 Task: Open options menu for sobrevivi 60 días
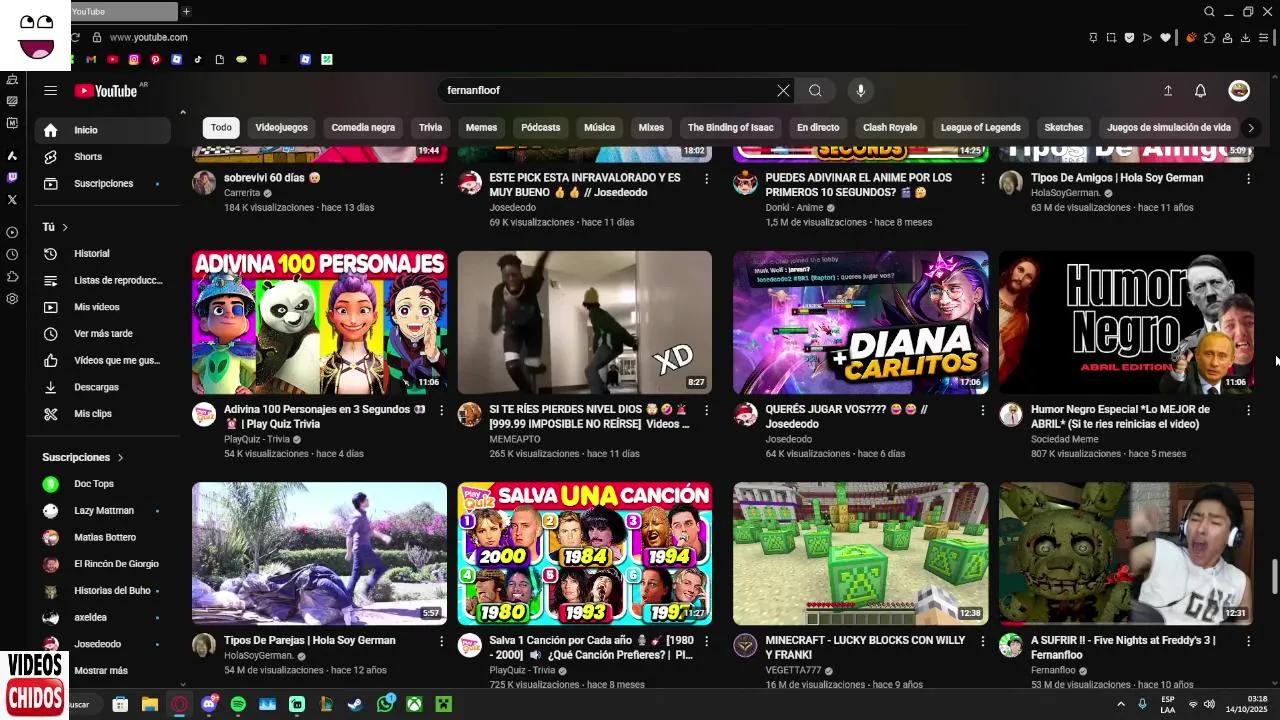pos(441,178)
